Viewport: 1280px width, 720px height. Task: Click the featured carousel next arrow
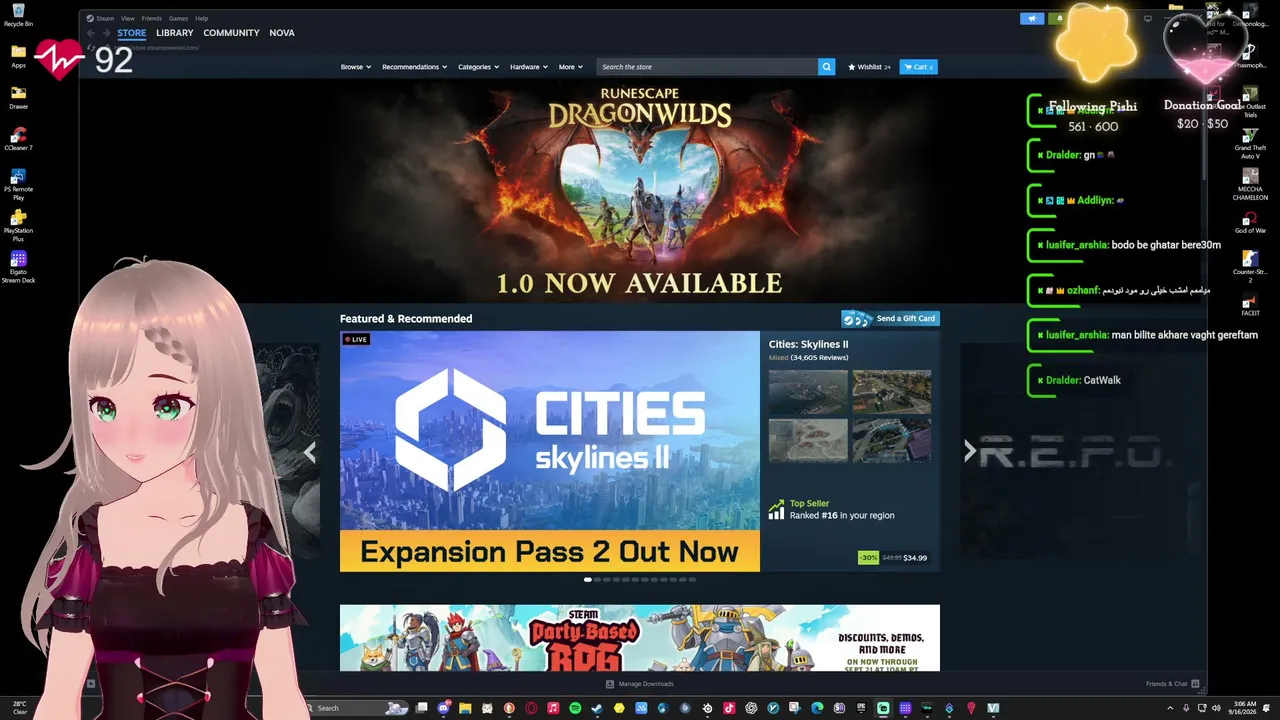coord(969,451)
